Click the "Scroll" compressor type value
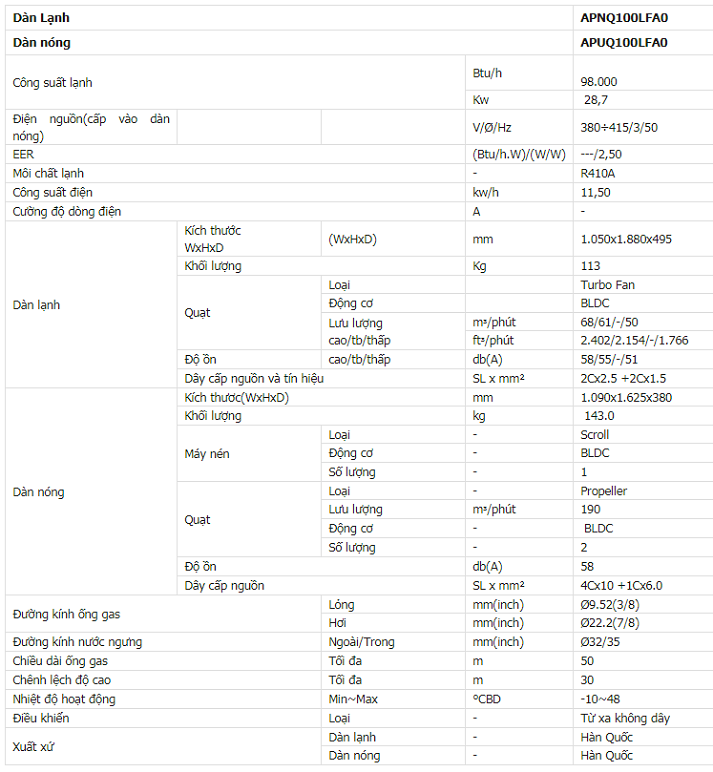713x772 pixels. (x=594, y=435)
